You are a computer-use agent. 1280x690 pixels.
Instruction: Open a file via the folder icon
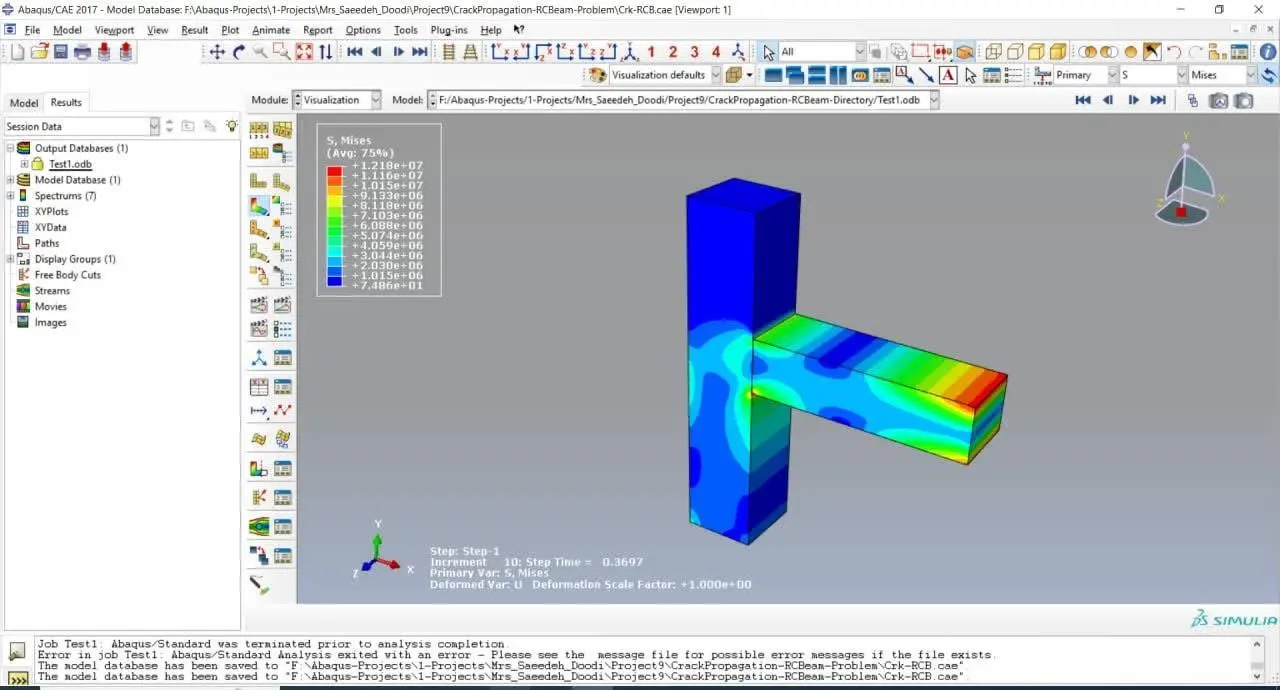(39, 52)
